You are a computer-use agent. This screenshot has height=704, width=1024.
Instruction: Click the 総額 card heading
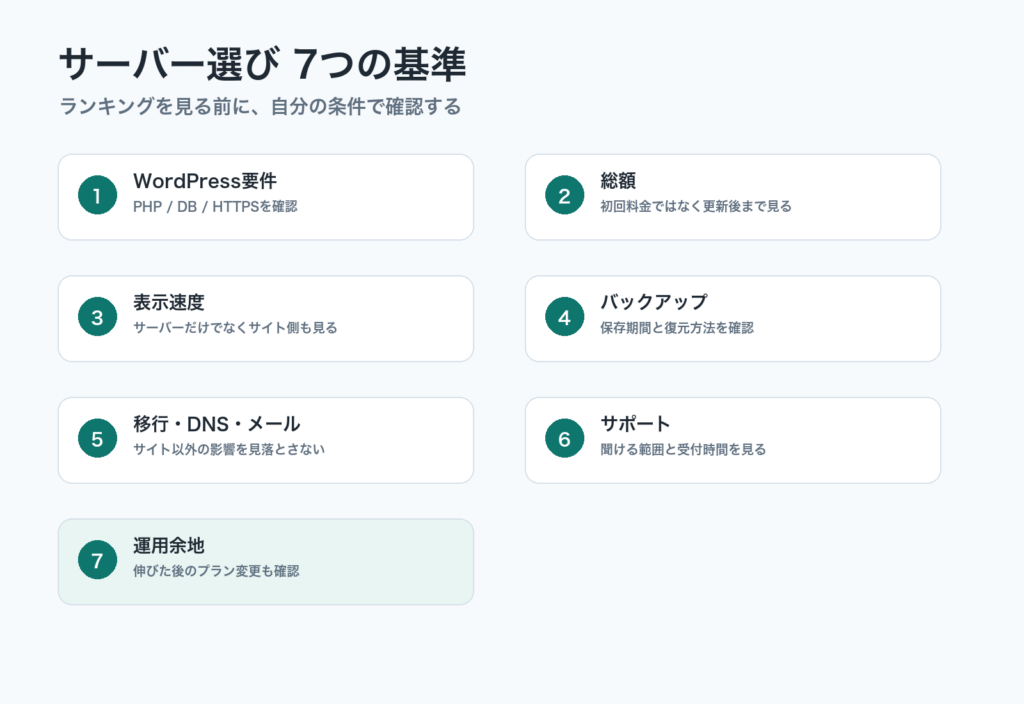click(x=618, y=181)
